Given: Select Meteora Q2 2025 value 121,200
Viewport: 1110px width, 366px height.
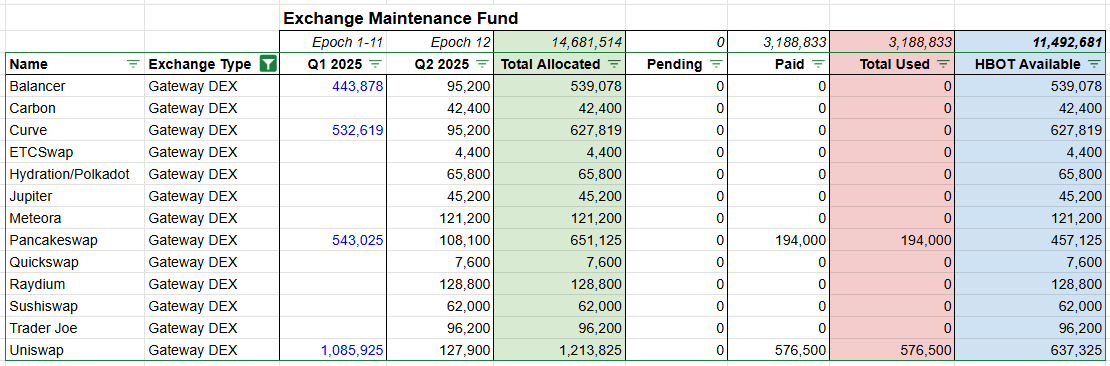Looking at the screenshot, I should pyautogui.click(x=440, y=218).
